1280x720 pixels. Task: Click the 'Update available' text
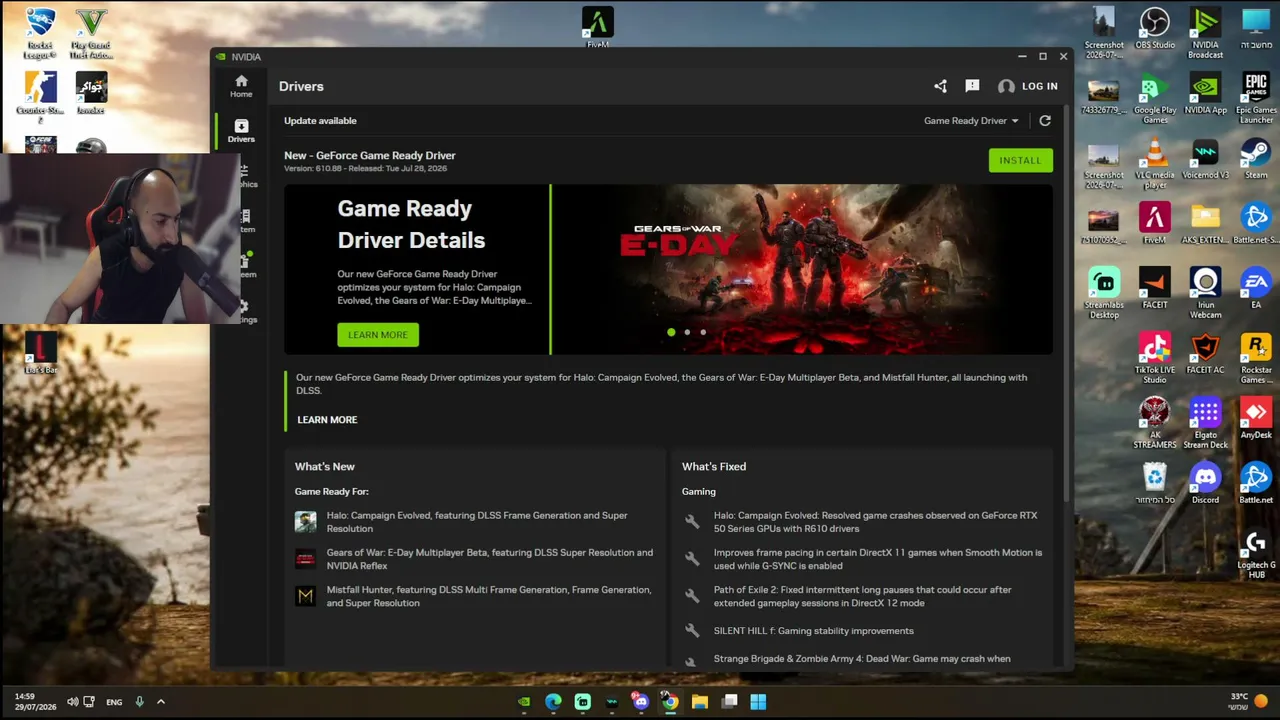(320, 121)
